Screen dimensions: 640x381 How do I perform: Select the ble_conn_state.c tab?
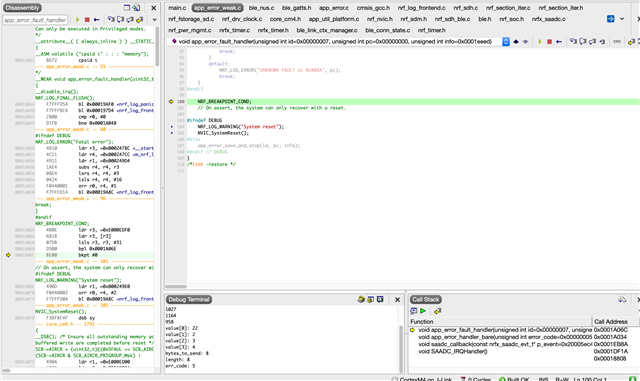pos(388,30)
